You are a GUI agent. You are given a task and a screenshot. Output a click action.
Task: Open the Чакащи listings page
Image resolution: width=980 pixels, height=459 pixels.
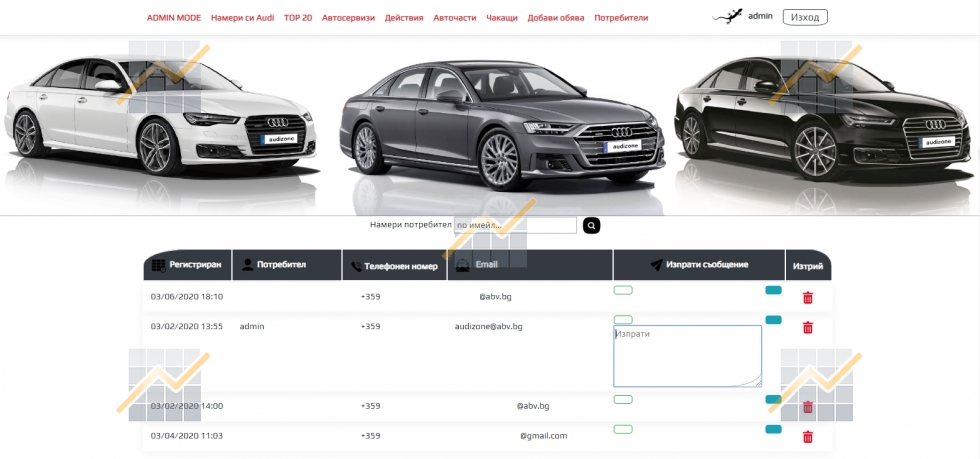[x=502, y=18]
